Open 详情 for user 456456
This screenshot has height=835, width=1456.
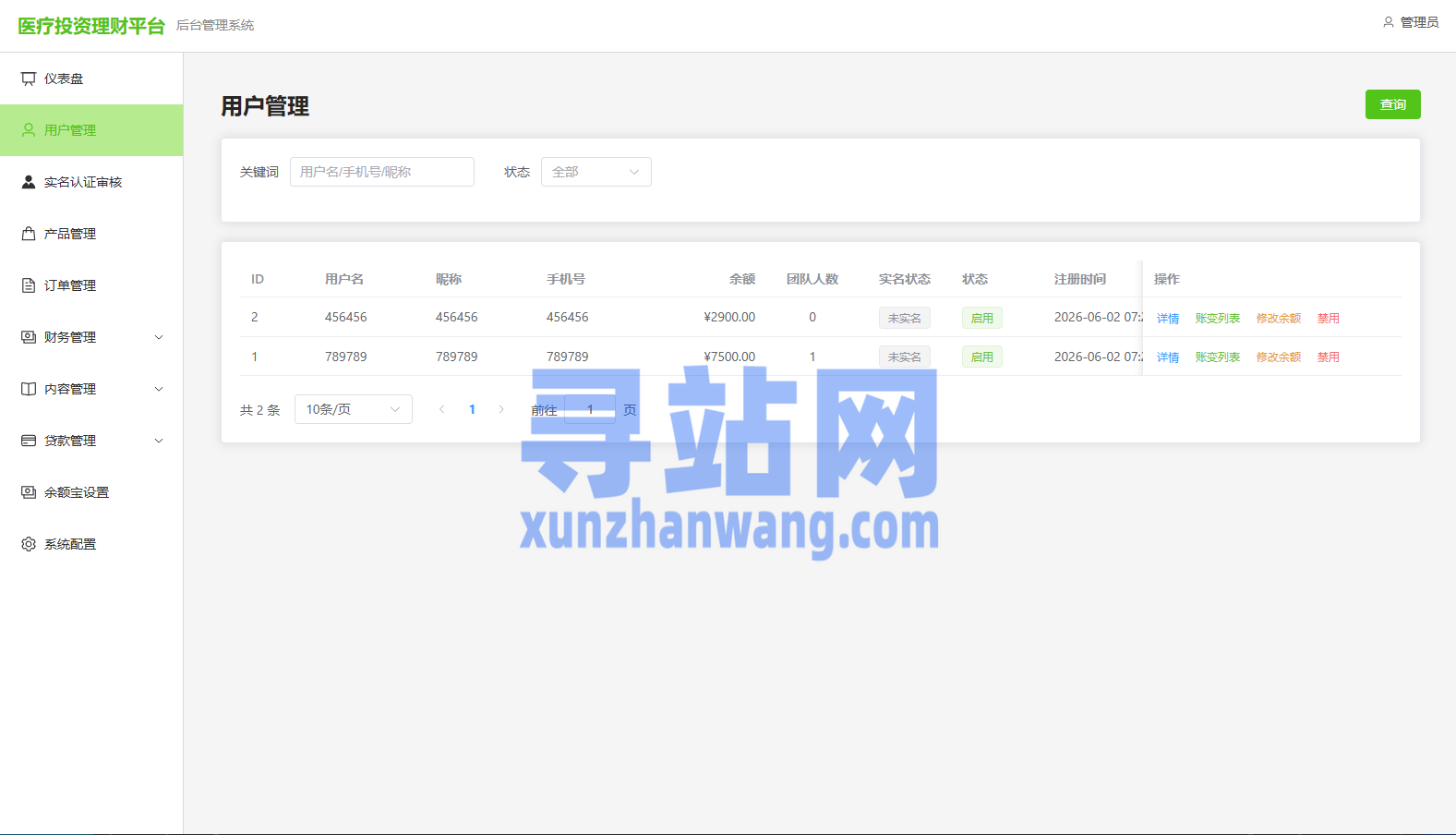pyautogui.click(x=1168, y=318)
